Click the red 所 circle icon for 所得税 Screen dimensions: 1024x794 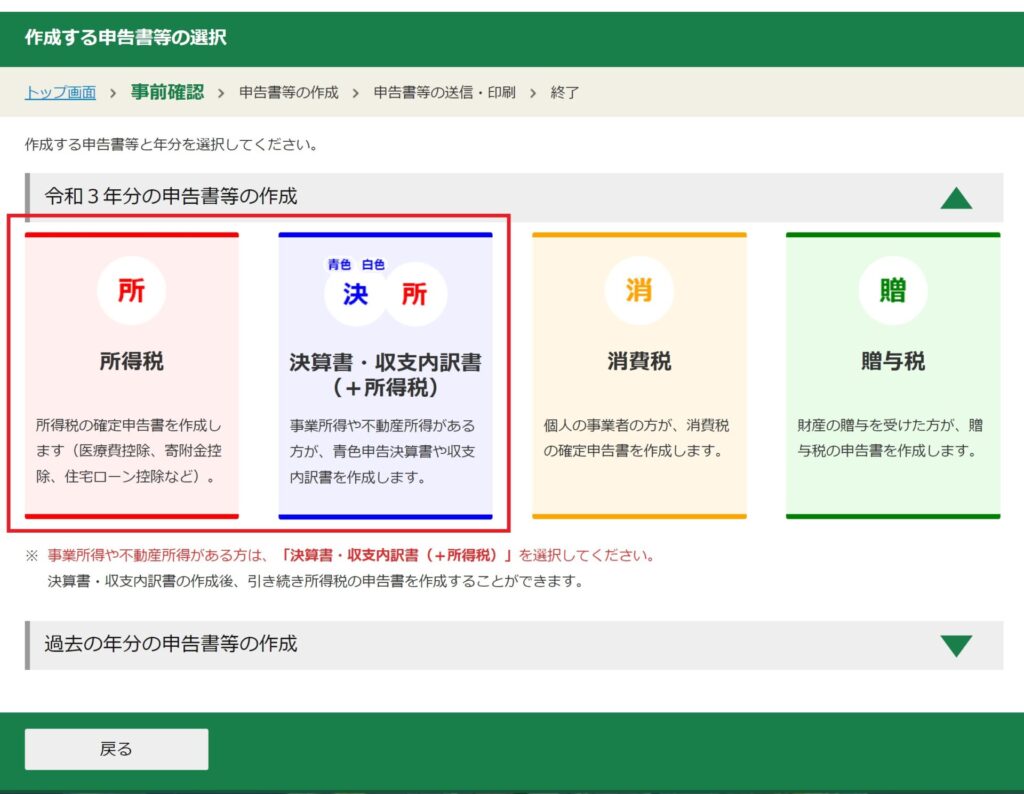coord(131,291)
